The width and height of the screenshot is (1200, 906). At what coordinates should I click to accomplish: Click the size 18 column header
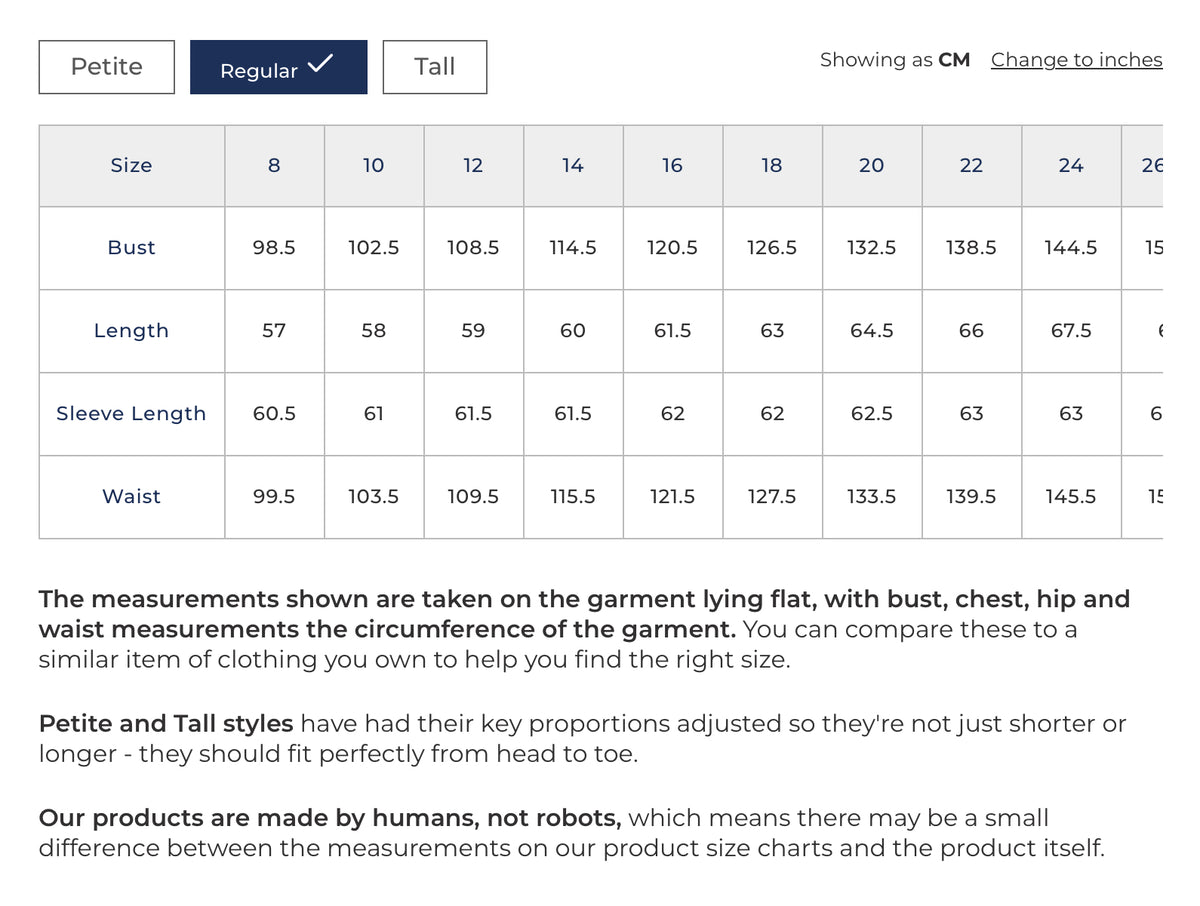[x=772, y=166]
